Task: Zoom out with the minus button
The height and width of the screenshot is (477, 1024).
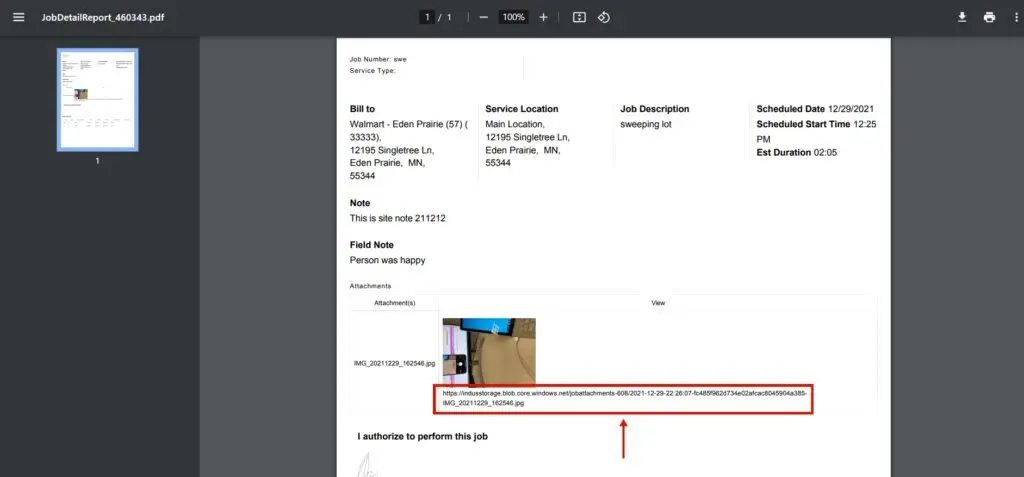Action: click(484, 17)
